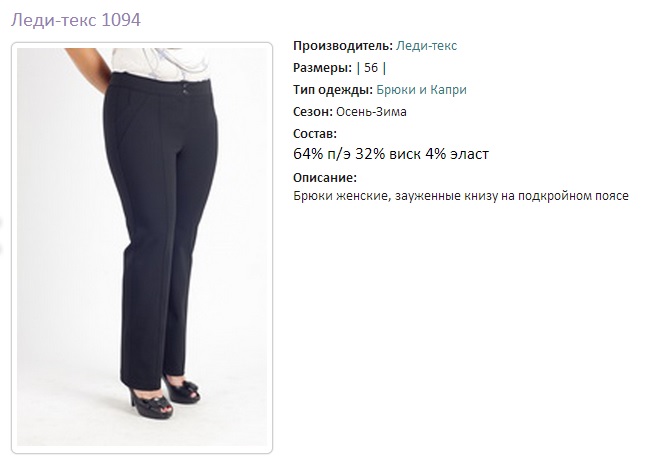This screenshot has height=462, width=652.
Task: Click the white blouse in the photo
Action: [x=161, y=64]
